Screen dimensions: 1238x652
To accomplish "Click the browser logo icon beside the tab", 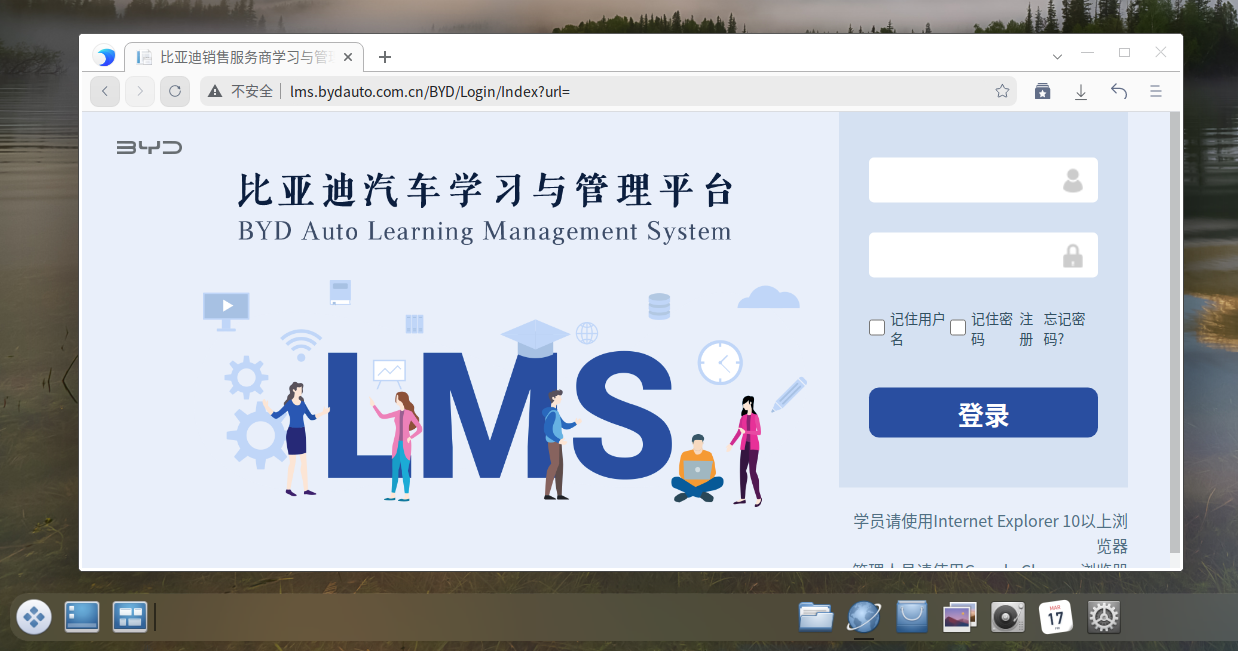I will click(104, 57).
